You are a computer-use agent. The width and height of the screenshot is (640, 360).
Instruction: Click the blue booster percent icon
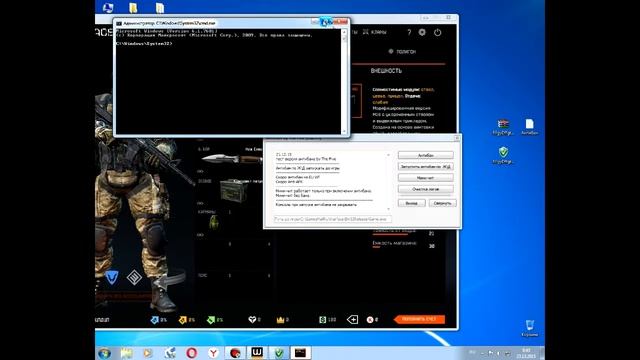click(154, 320)
